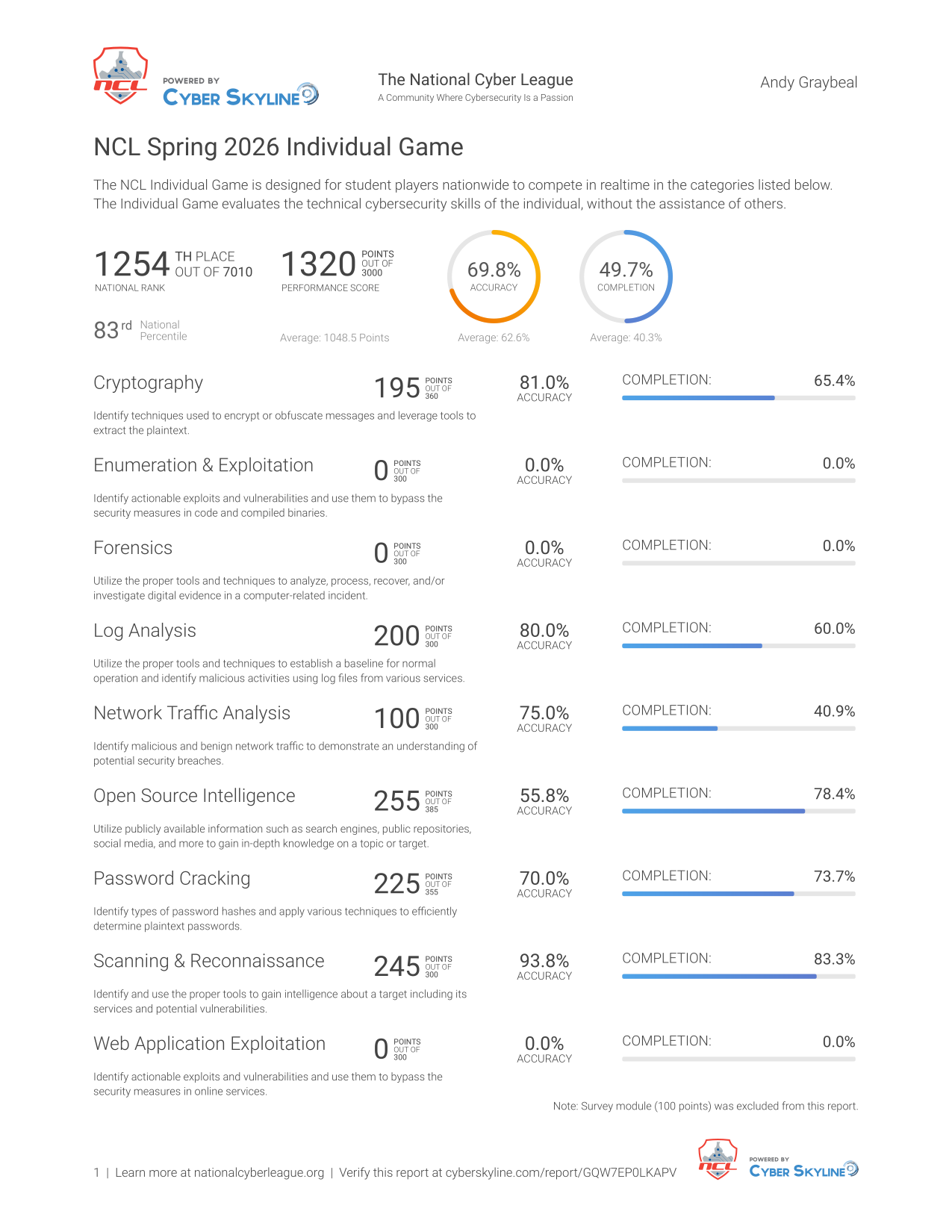Viewport: 952px width, 1232px height.
Task: Click the NCL Spring 2026 Individual Game title
Action: pos(279,147)
